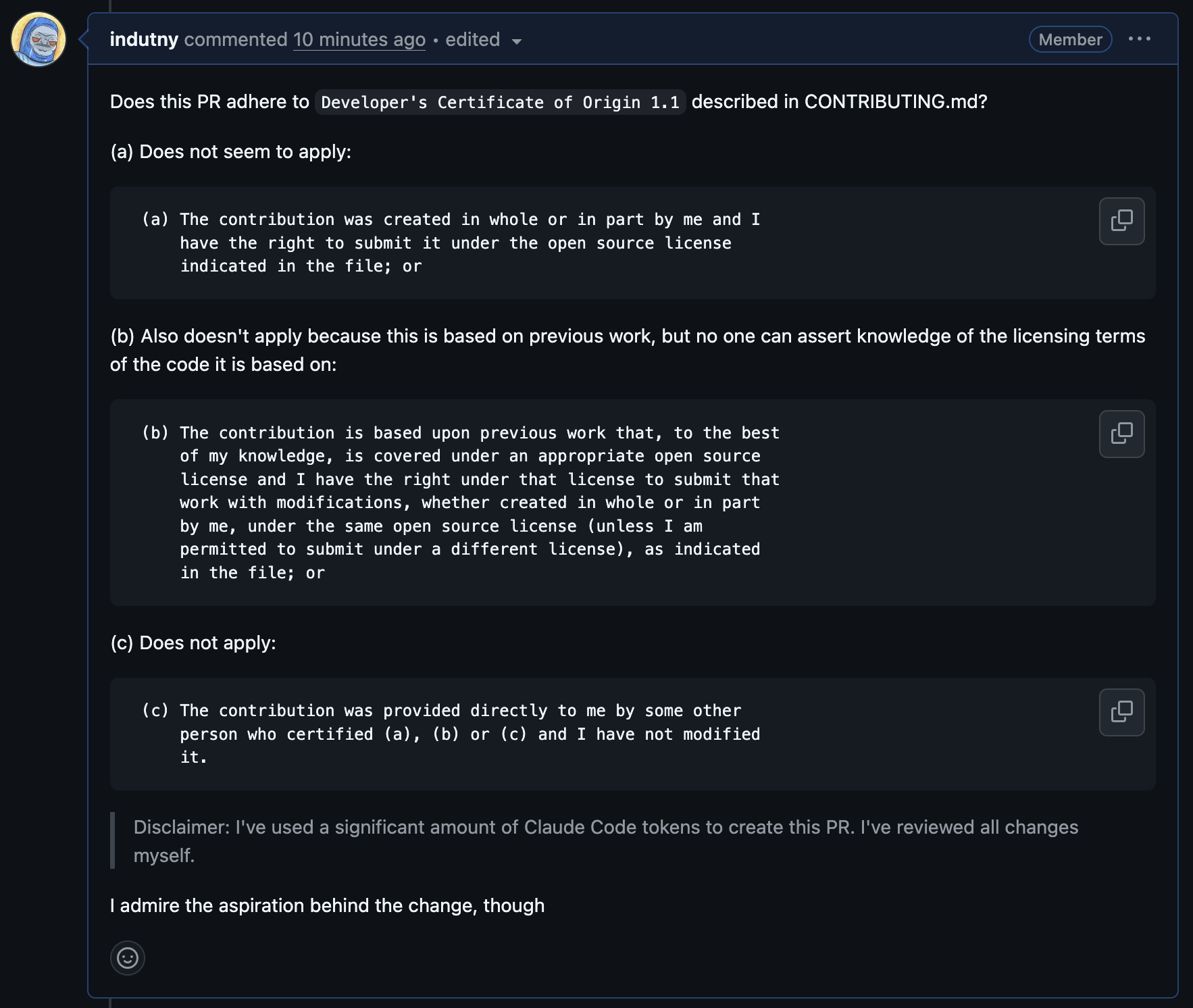This screenshot has height=1008, width=1193.
Task: Copy the clause (a) code block
Action: coord(1121,221)
